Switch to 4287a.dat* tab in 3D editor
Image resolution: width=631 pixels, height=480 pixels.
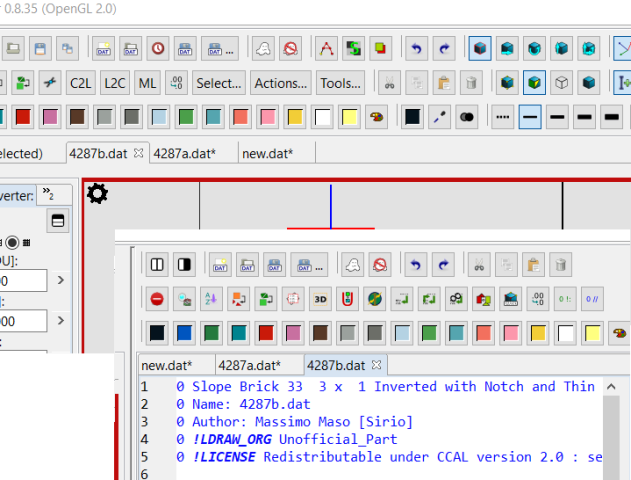(x=186, y=153)
